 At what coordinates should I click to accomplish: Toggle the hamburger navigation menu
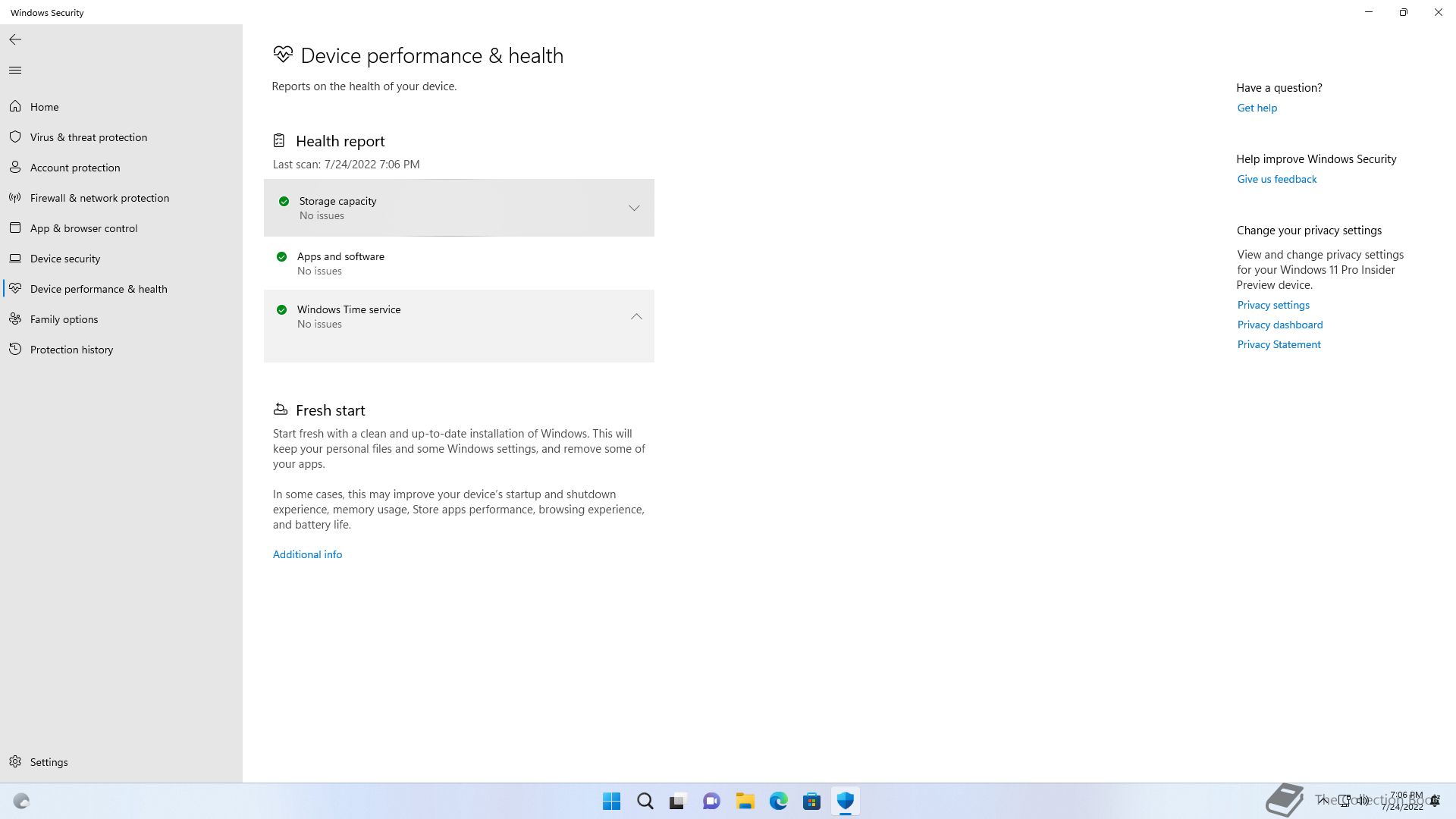point(15,71)
